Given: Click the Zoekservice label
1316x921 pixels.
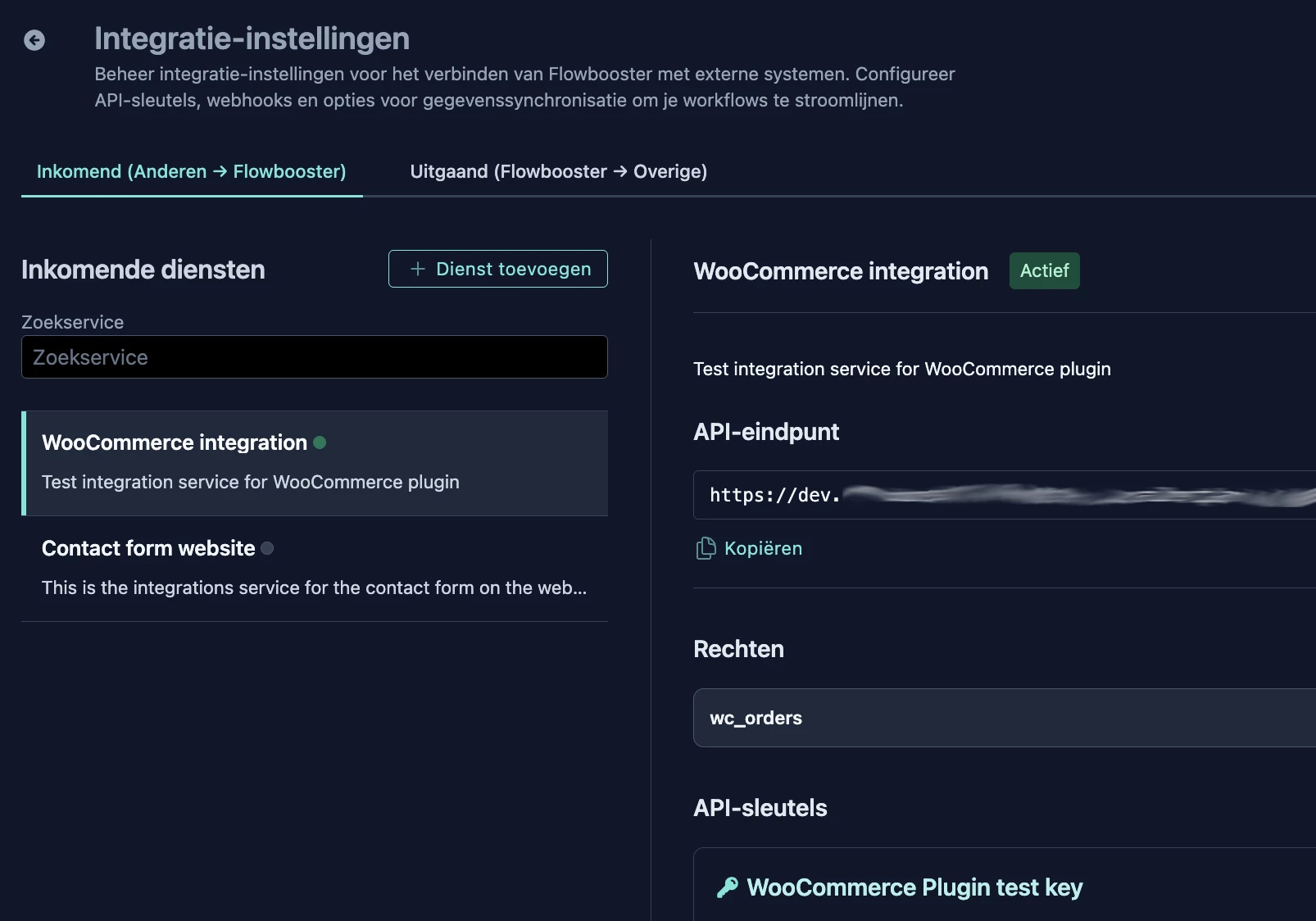Looking at the screenshot, I should pos(72,322).
